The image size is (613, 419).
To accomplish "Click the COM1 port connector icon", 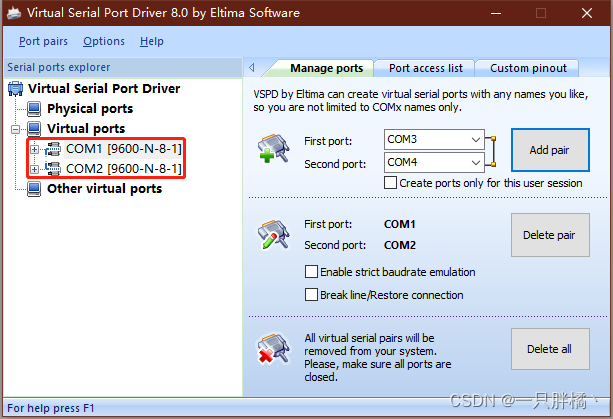I will tap(53, 149).
